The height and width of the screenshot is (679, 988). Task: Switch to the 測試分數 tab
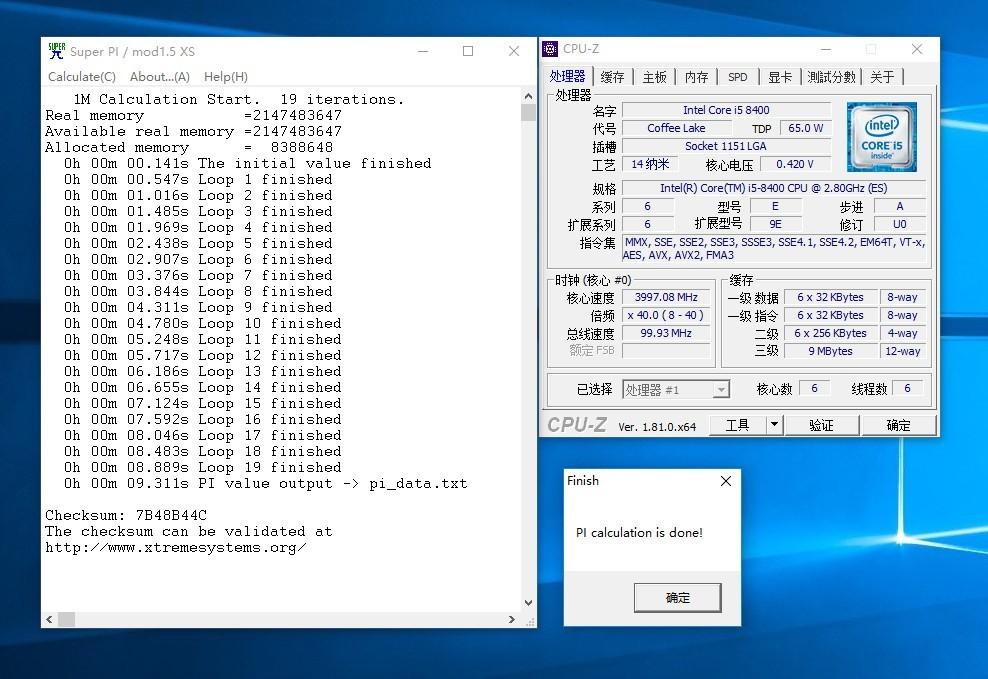(831, 77)
